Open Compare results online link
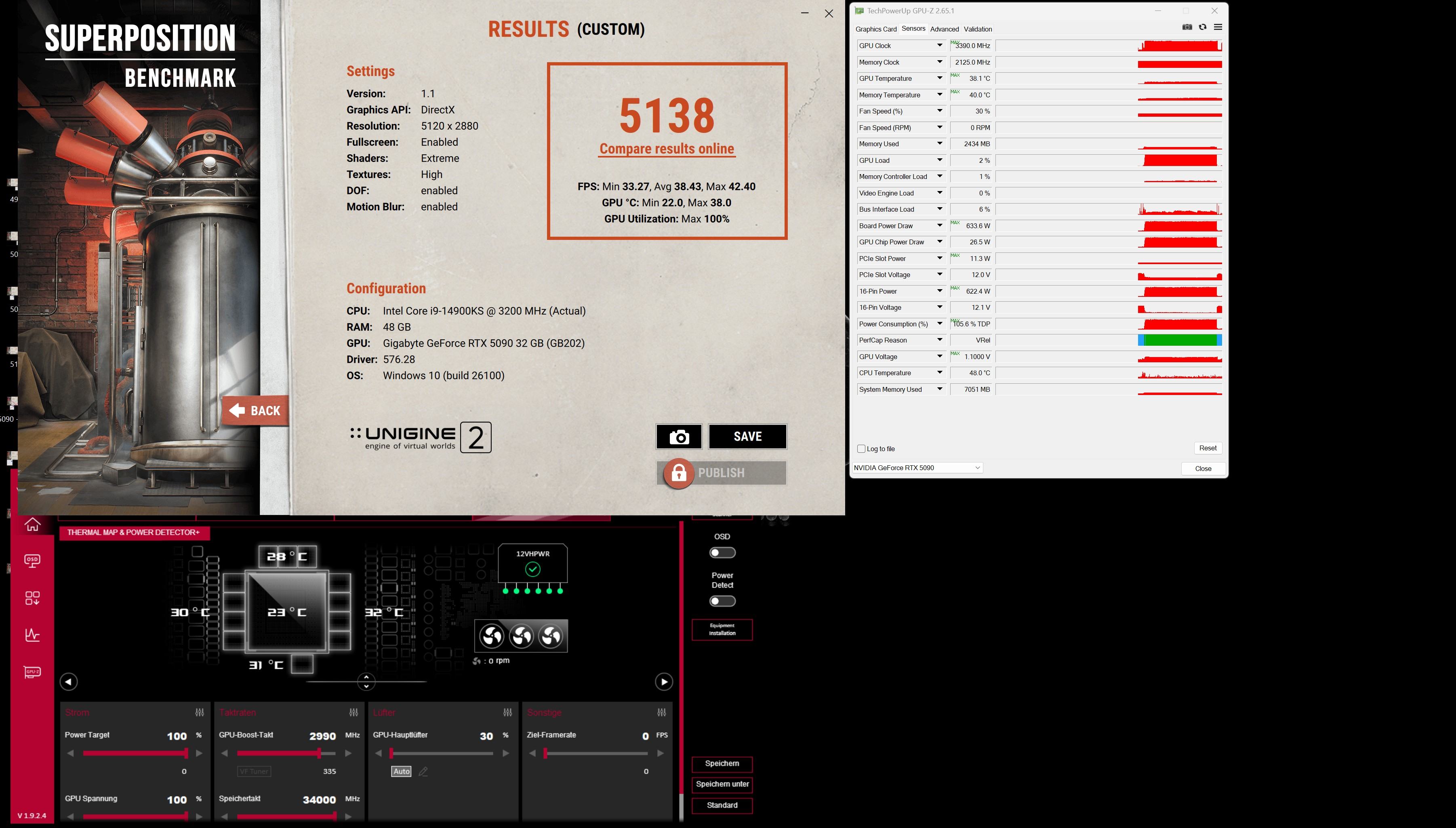1456x828 pixels. pos(667,149)
